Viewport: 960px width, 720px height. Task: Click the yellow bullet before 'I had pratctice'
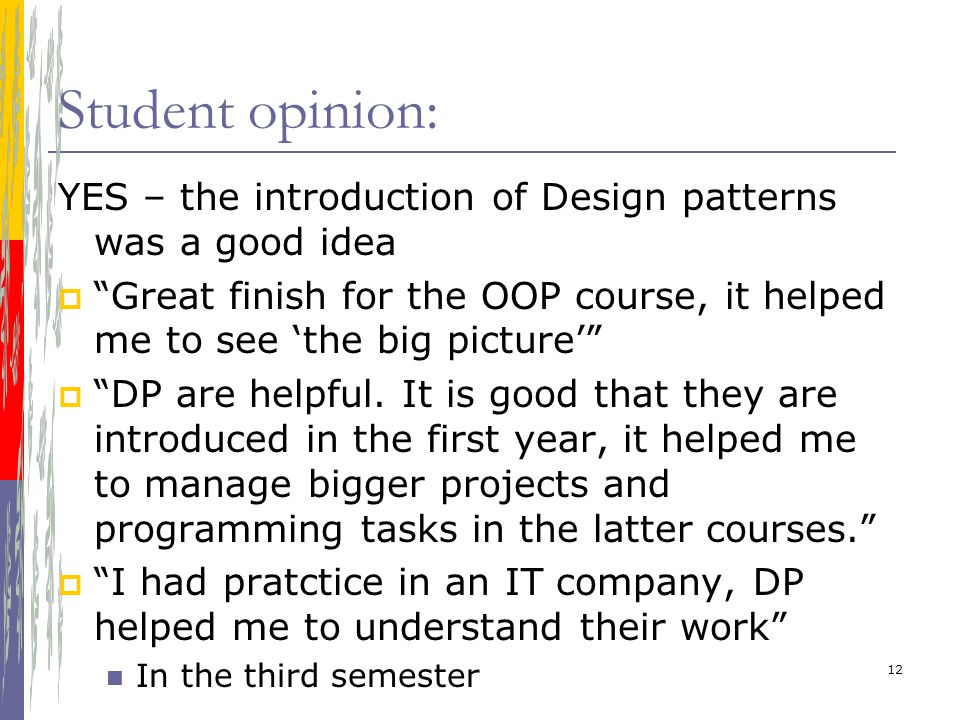70,584
